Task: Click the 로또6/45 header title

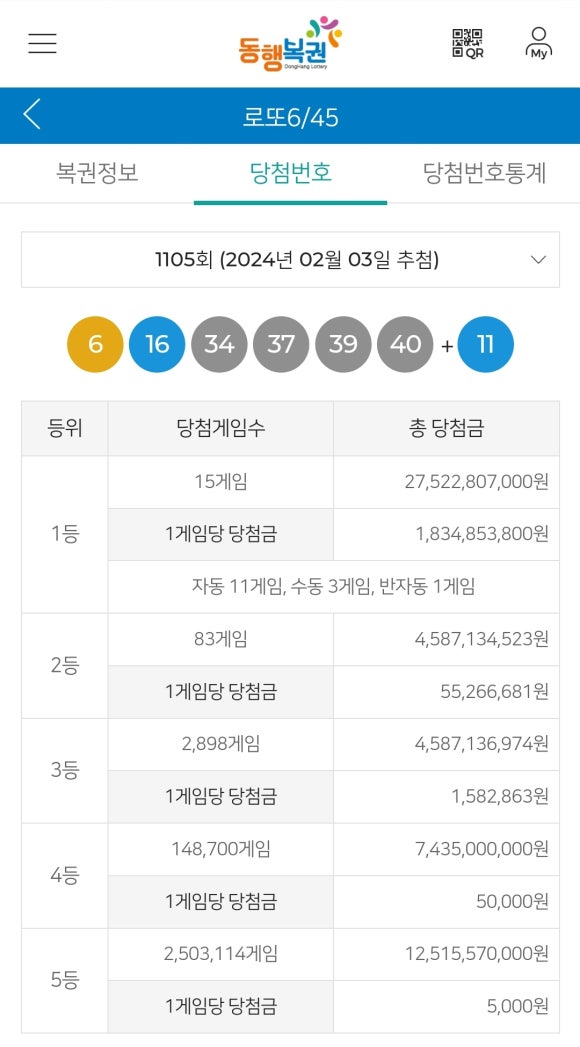Action: pyautogui.click(x=290, y=118)
